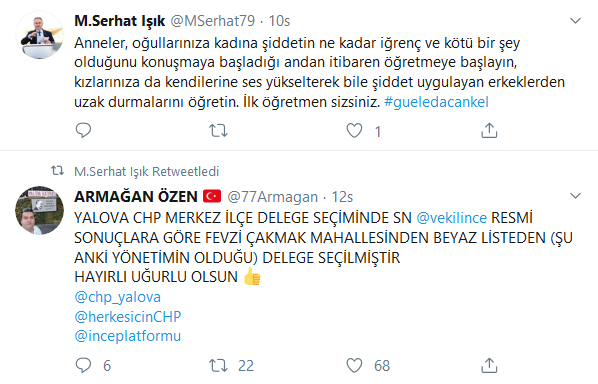The image size is (598, 384).
Task: Open M.Serhat Işık display name
Action: tap(120, 21)
